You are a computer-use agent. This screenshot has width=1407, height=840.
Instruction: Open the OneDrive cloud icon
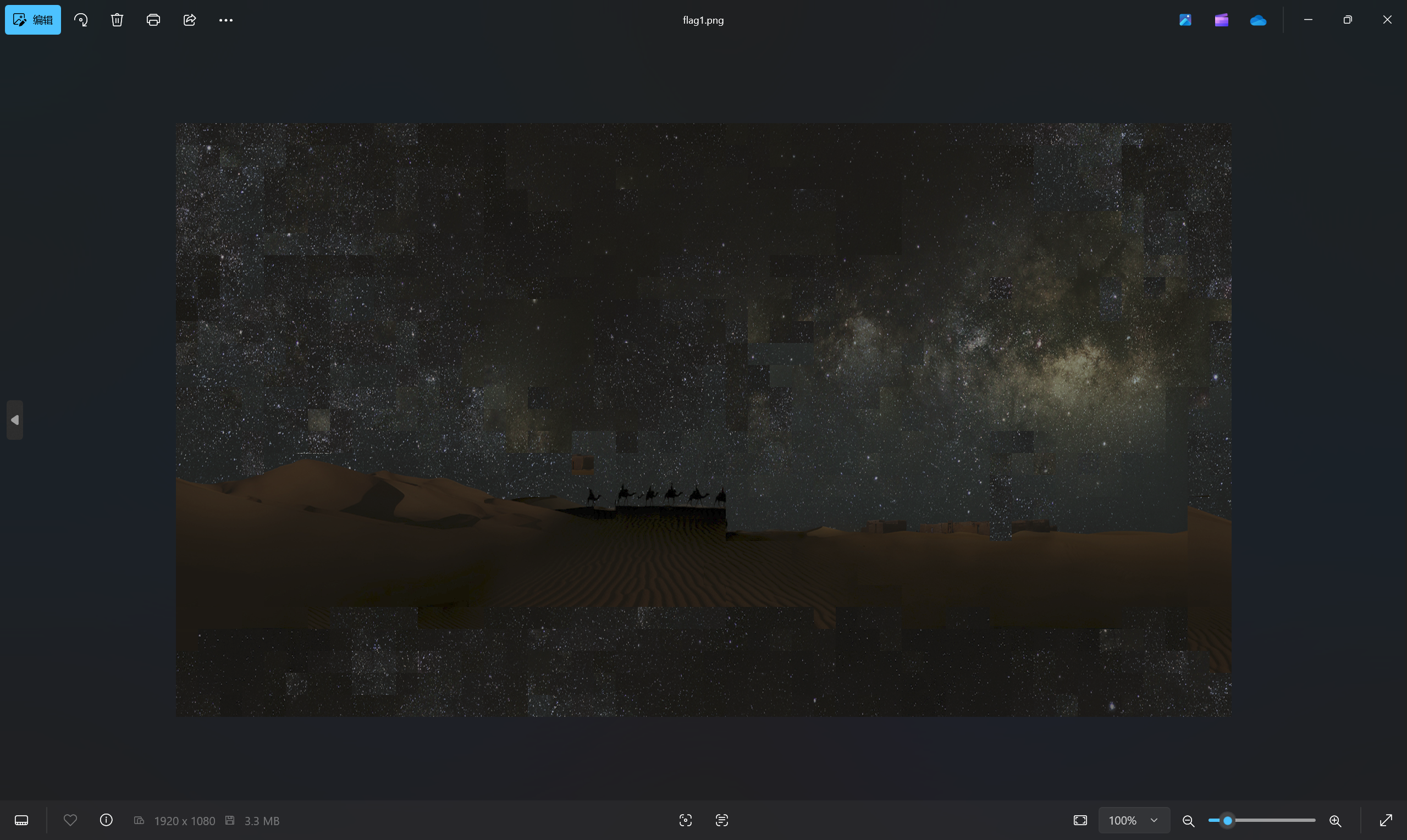pos(1257,20)
